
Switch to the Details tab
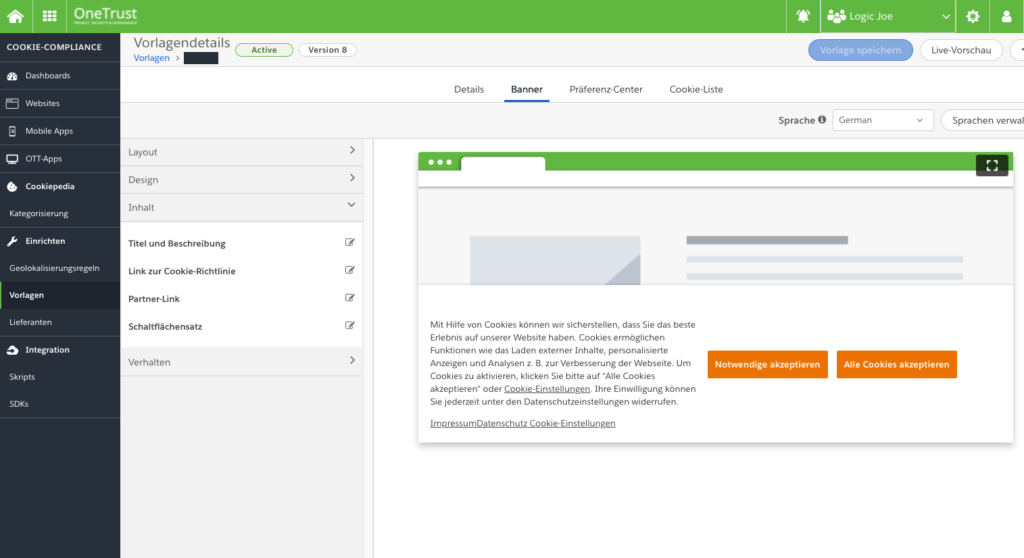coord(469,90)
